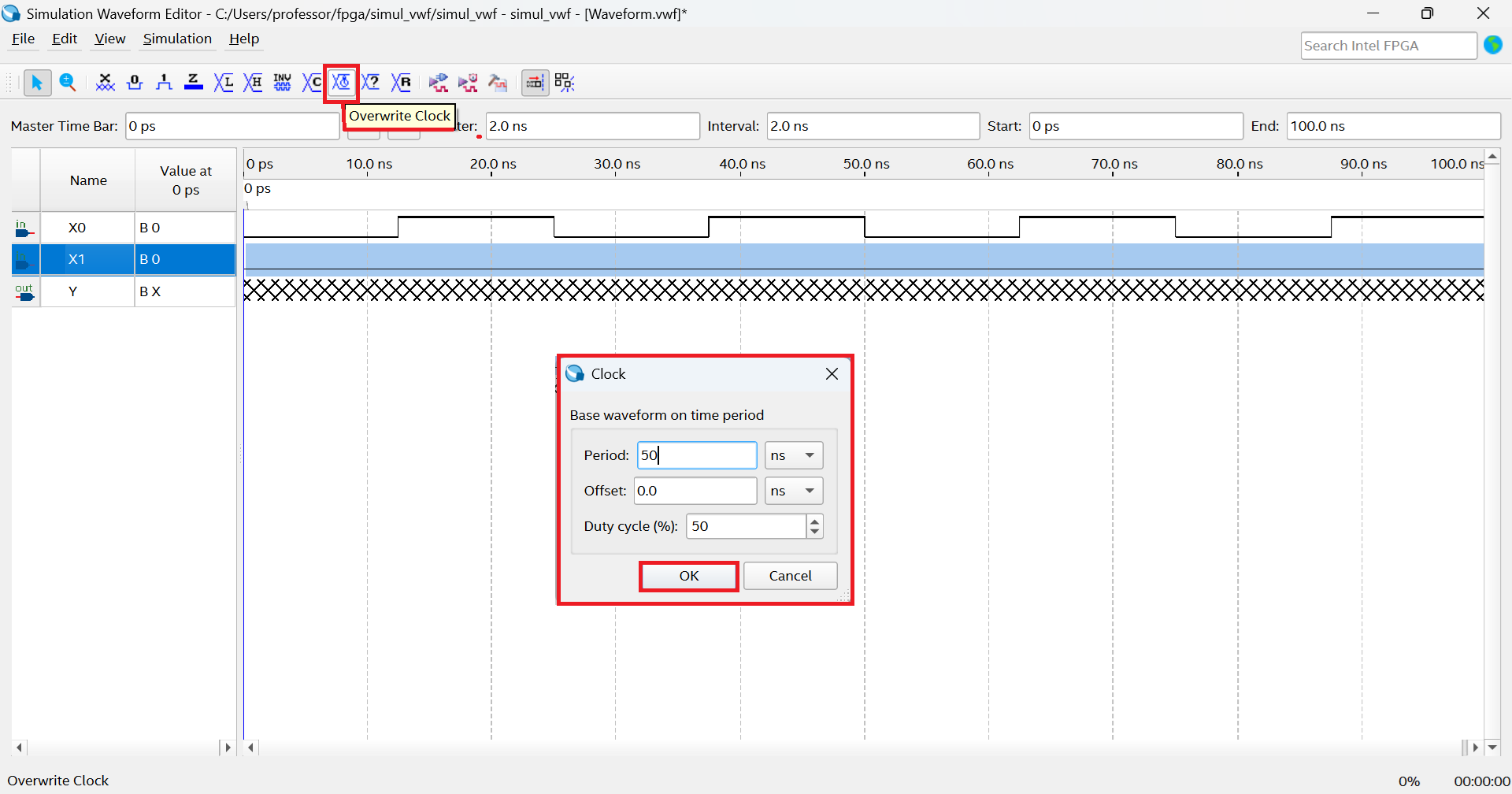Click the Forcing Unknown (X) icon

click(105, 83)
